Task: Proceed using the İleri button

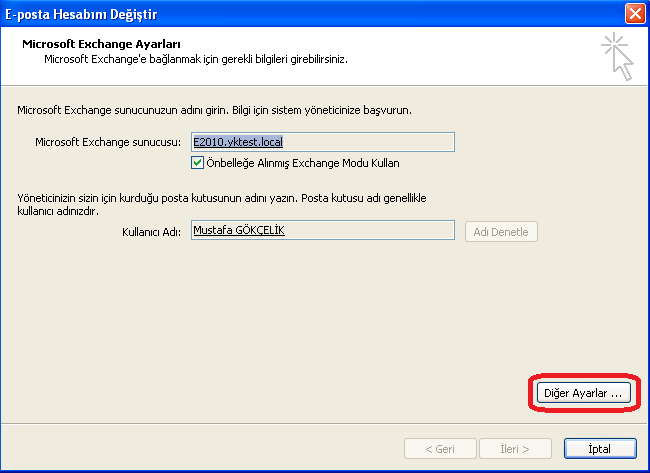Action: [518, 449]
